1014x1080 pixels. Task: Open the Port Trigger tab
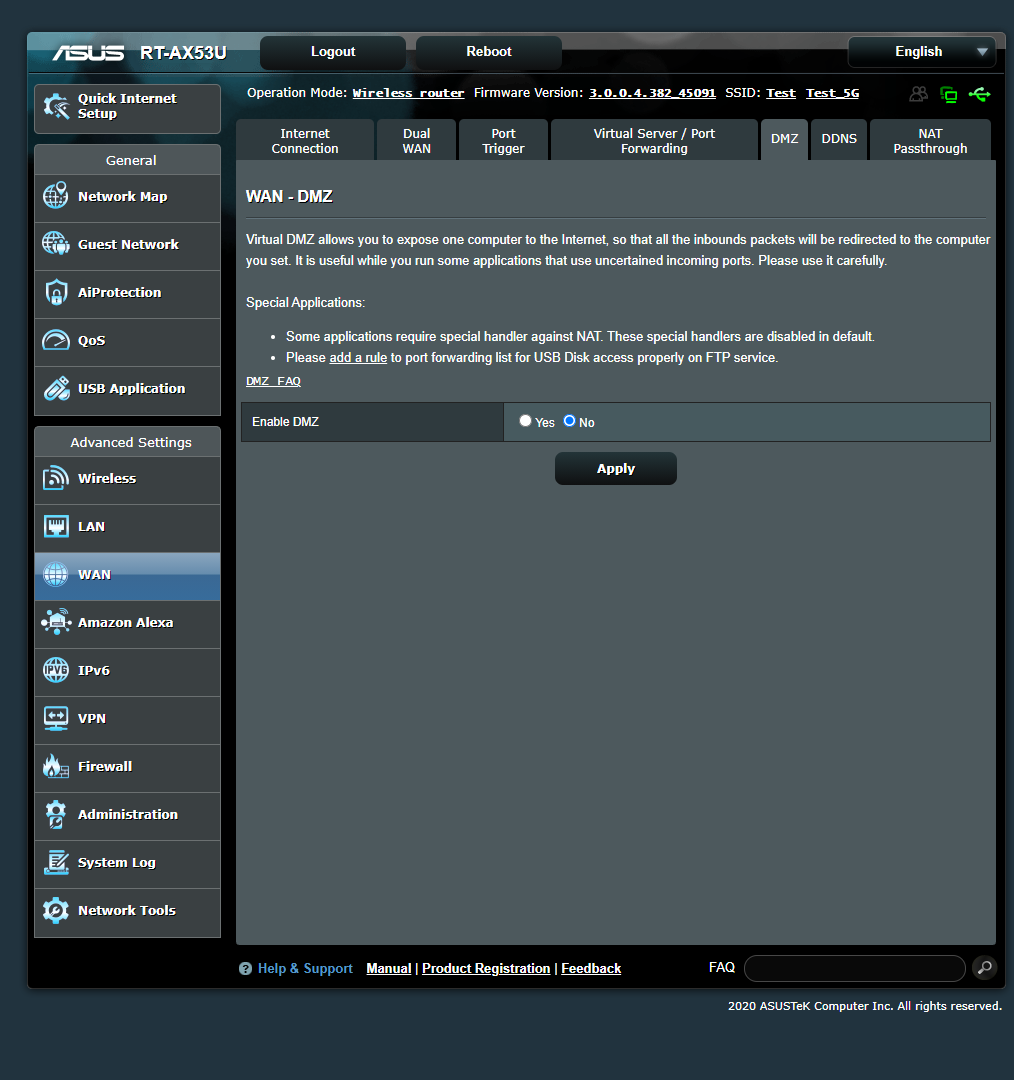(x=504, y=141)
